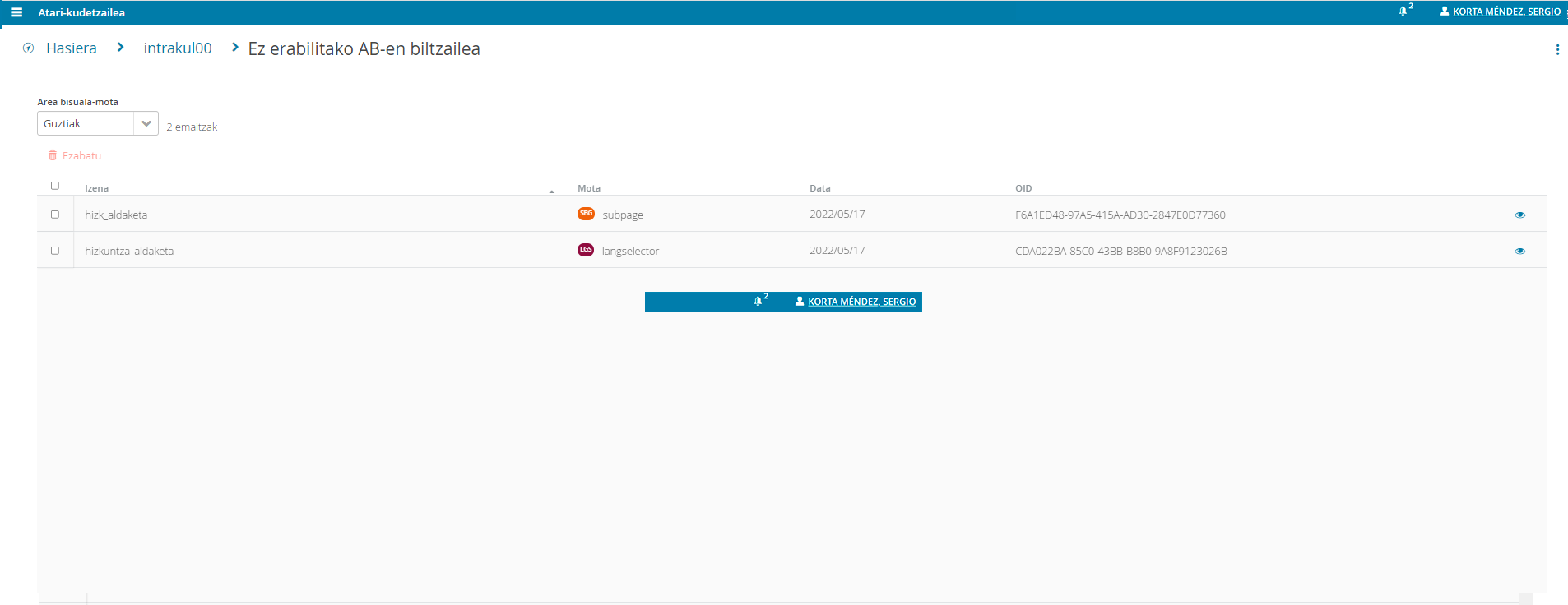The image size is (1568, 605).
Task: Click the compass icon beside Hasiera
Action: tap(29, 48)
